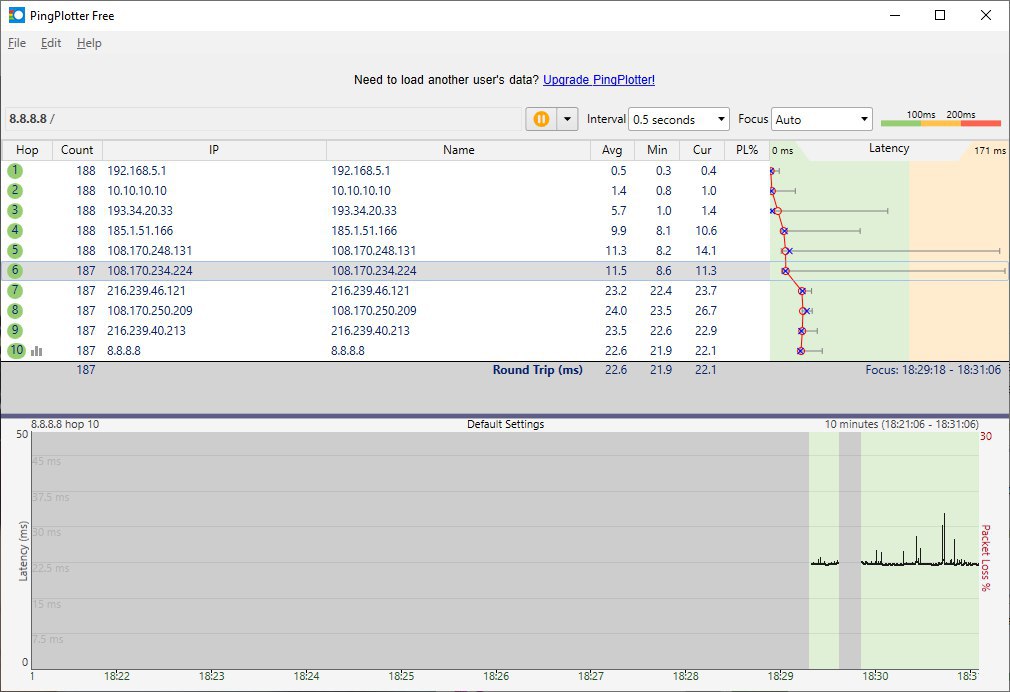
Task: Select IP cell 108.170.250.209
Action: click(x=149, y=311)
